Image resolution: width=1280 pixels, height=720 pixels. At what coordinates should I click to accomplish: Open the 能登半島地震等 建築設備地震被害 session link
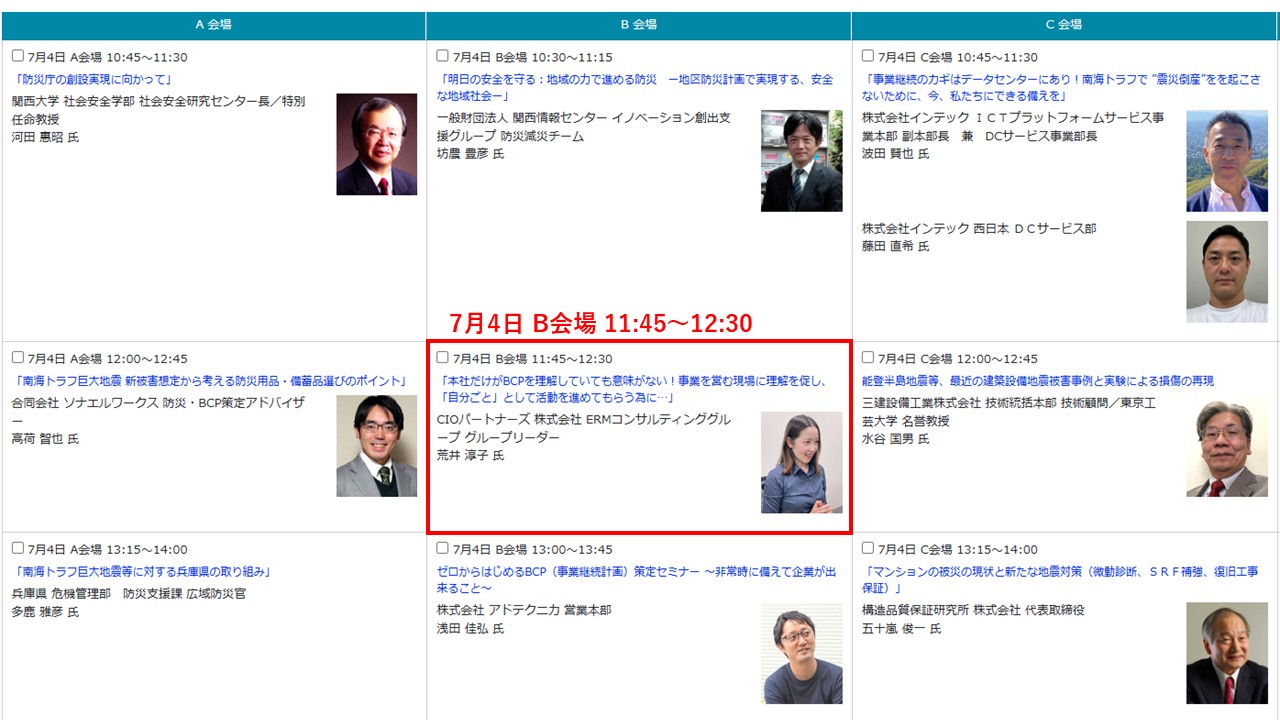point(1038,380)
